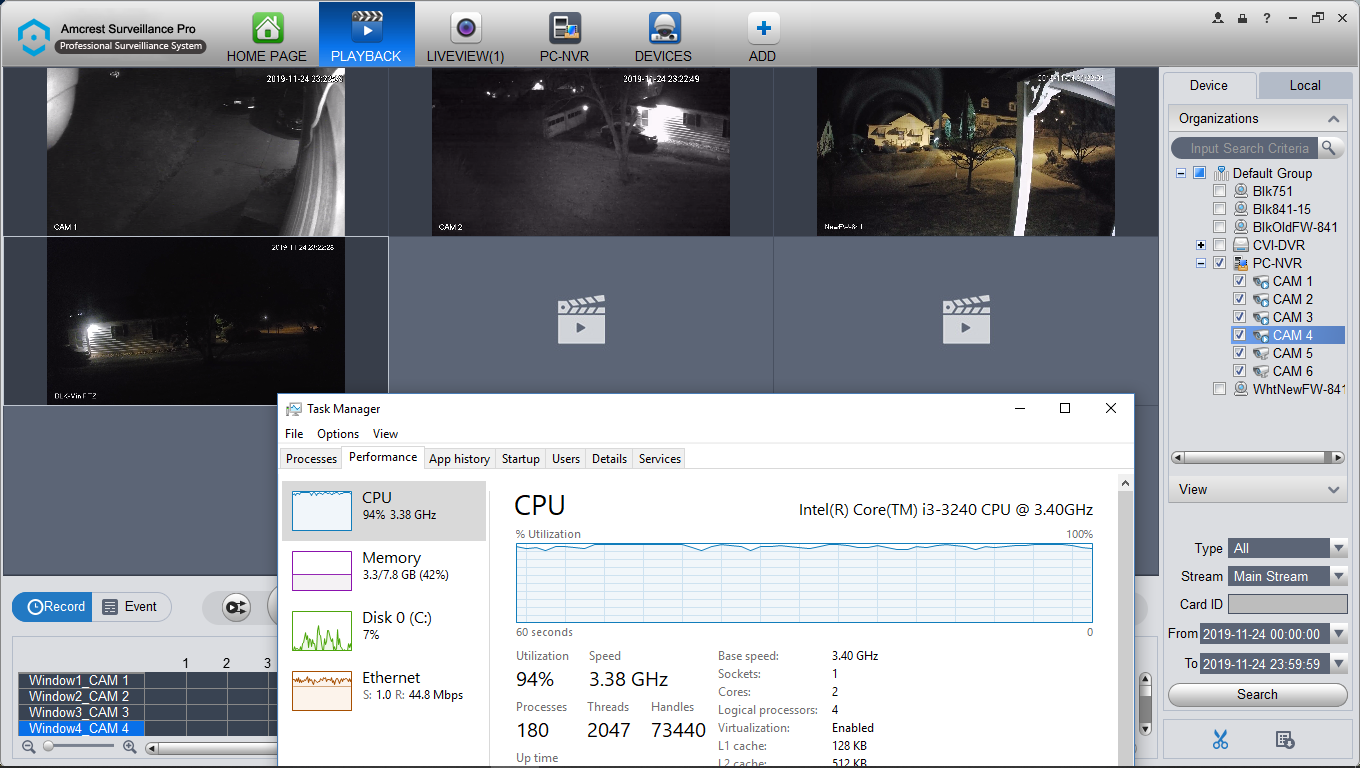Screen dimensions: 1360x768
Task: Click the Amcrest logo icon
Action: coord(34,36)
